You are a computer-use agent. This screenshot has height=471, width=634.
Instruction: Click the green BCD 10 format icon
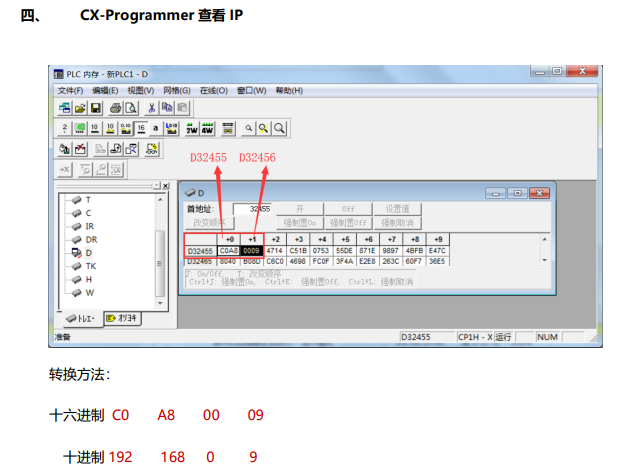[x=80, y=129]
